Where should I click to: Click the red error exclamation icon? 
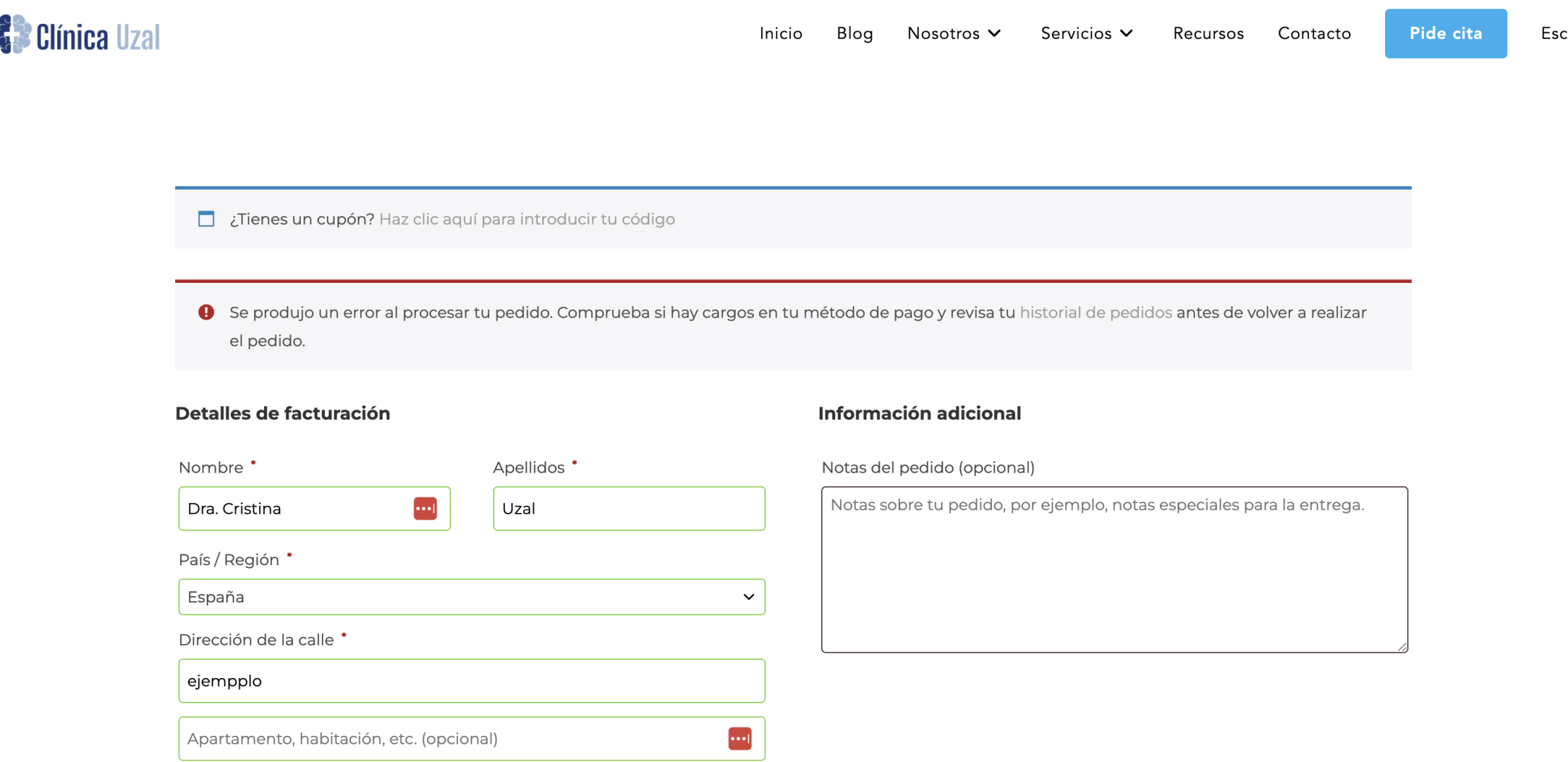(x=206, y=312)
